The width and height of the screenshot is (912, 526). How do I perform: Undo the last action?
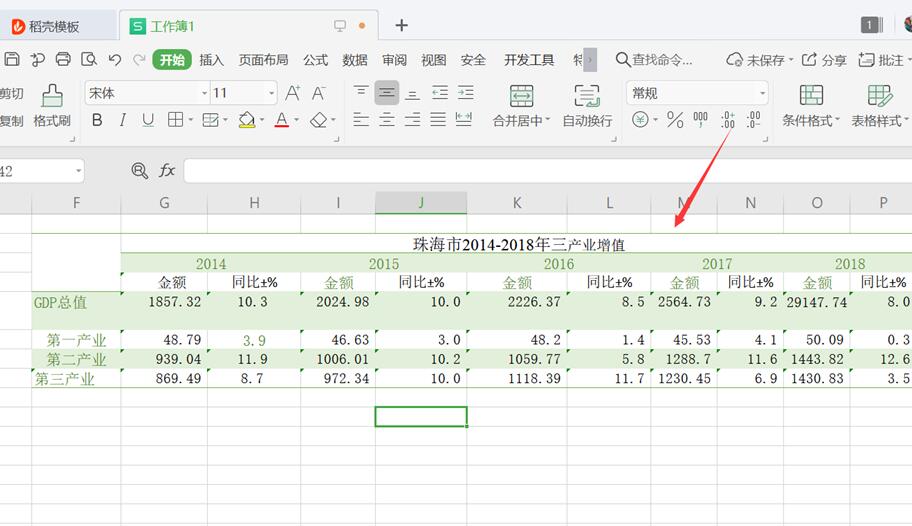(115, 59)
